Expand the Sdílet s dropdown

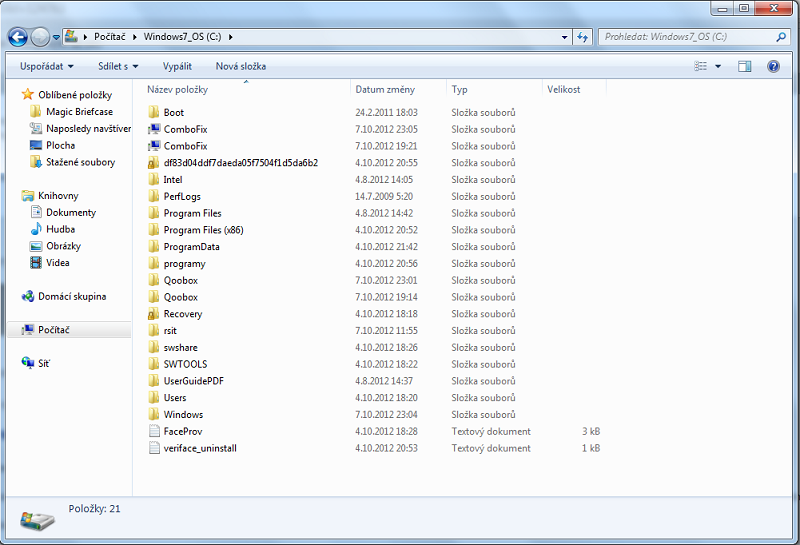click(x=118, y=66)
